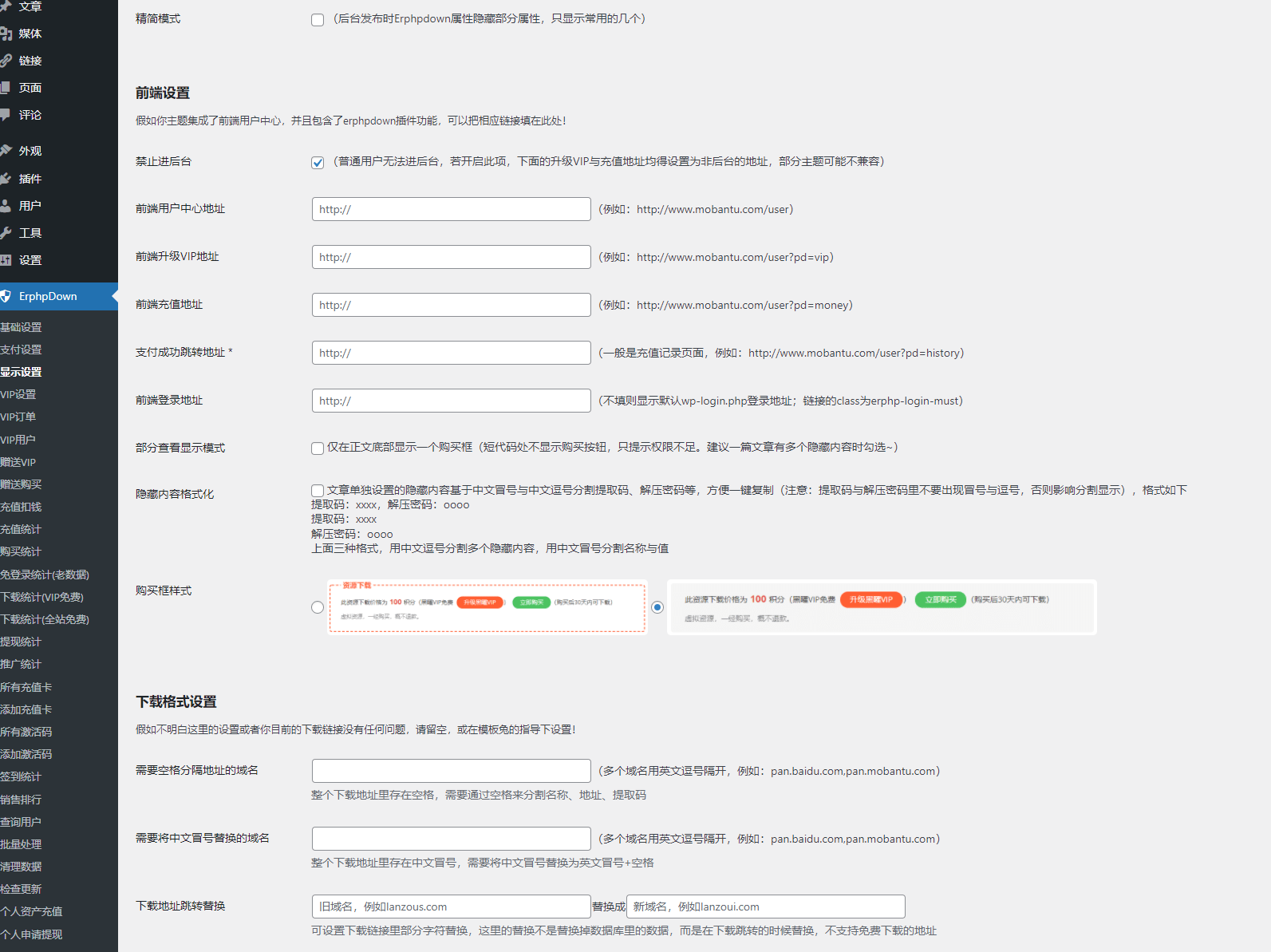Screen dimensions: 1271x952
Task: Open 所有充值卡 in the sidebar
Action: click(x=26, y=687)
